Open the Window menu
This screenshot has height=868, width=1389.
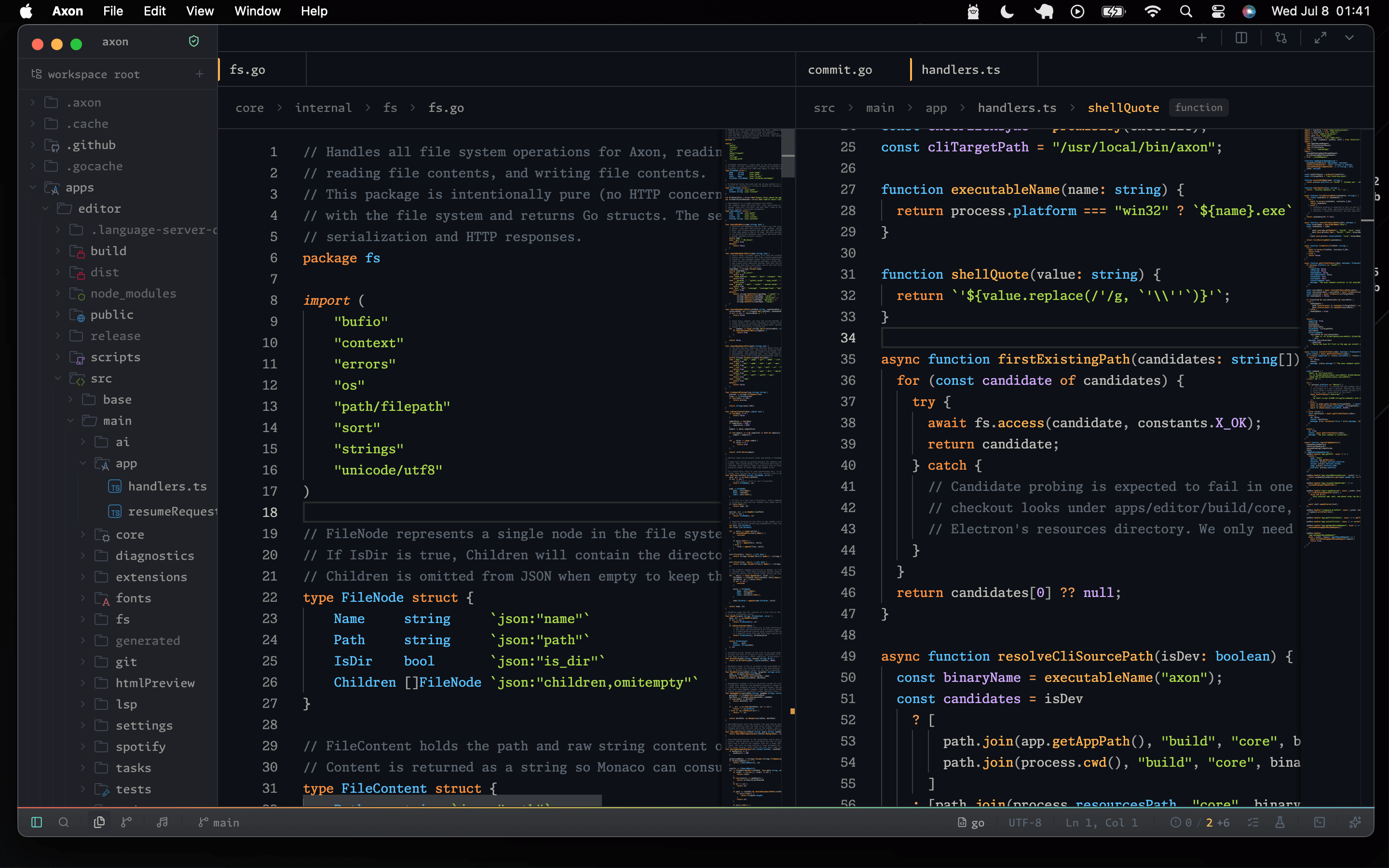pos(257,11)
